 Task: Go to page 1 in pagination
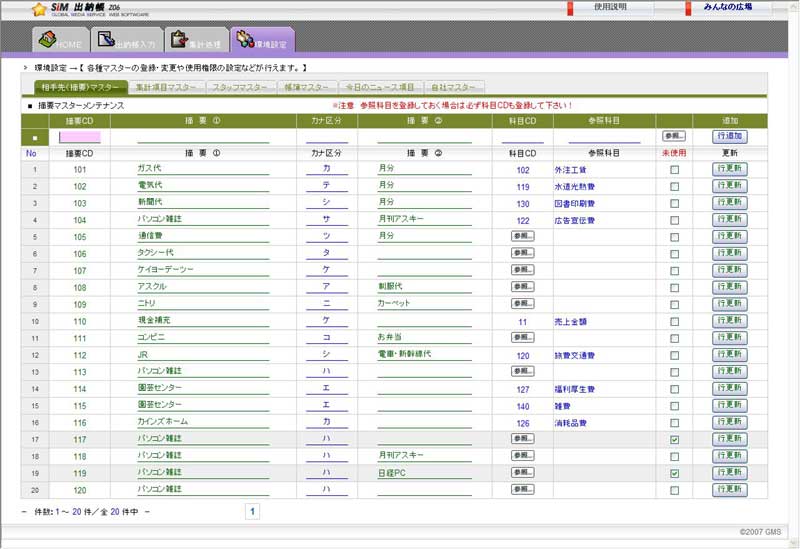coord(252,511)
